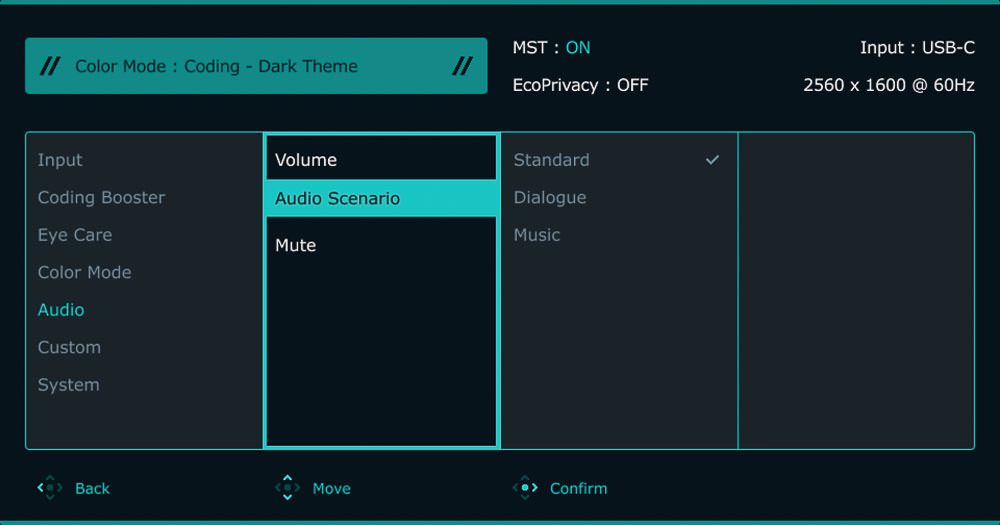Click the Back joystick icon
Screen dimensions: 1000x525
tap(49, 488)
